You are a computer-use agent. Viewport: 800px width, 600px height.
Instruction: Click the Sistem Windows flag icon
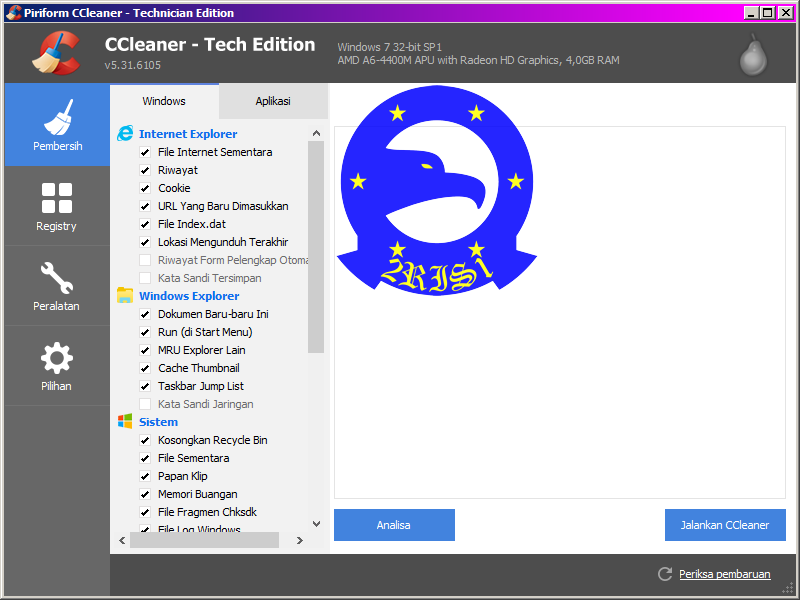point(125,421)
